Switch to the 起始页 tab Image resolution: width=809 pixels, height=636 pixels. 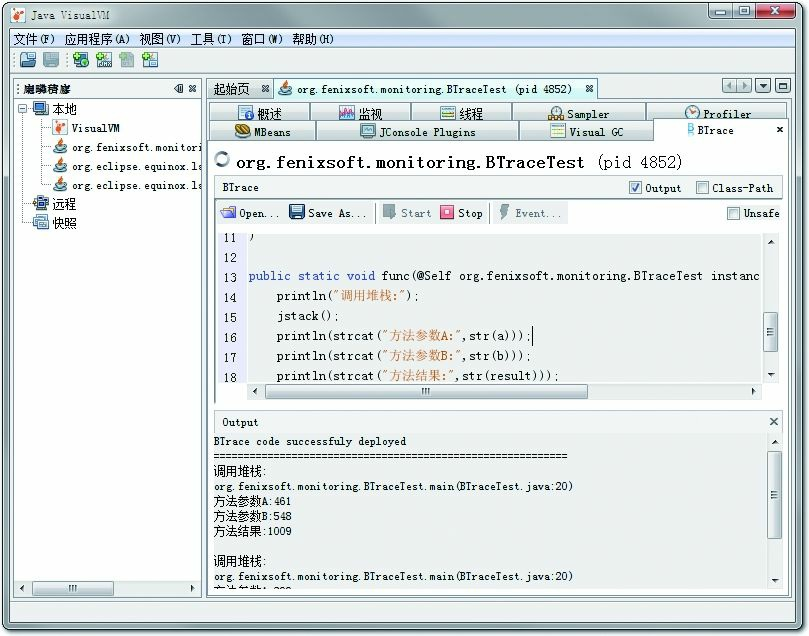click(232, 89)
